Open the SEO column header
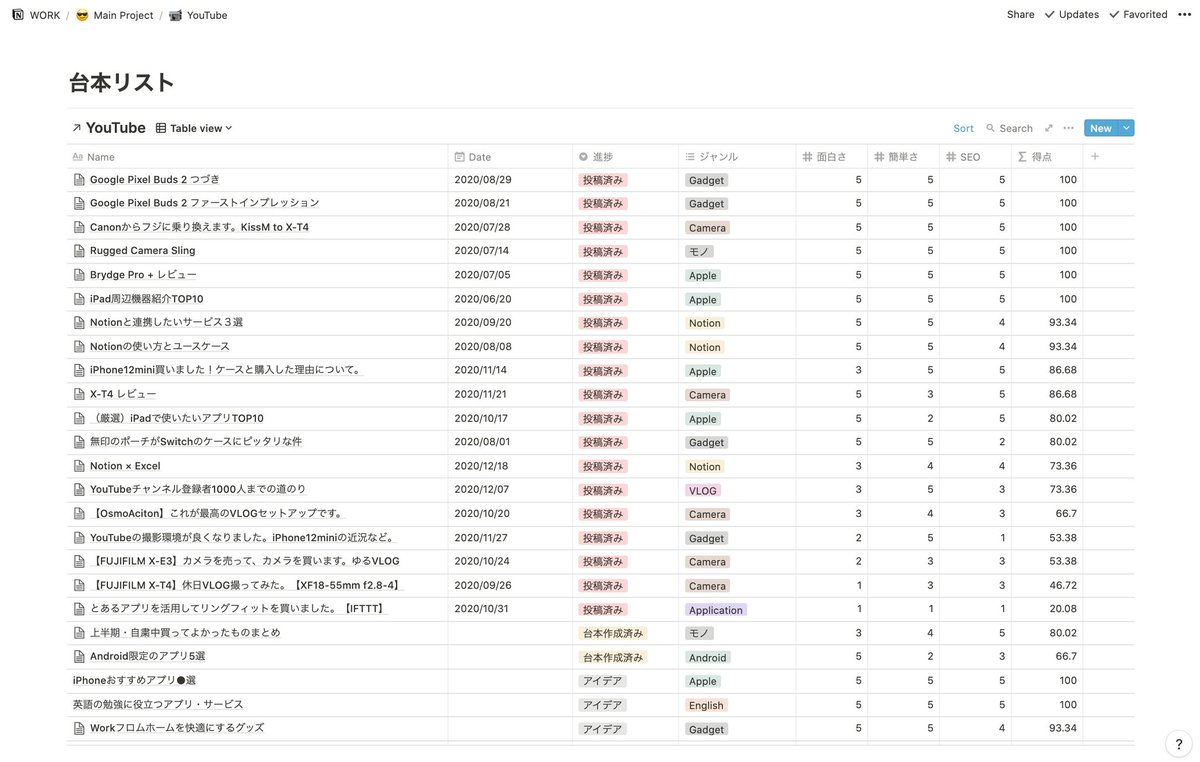 [x=974, y=157]
